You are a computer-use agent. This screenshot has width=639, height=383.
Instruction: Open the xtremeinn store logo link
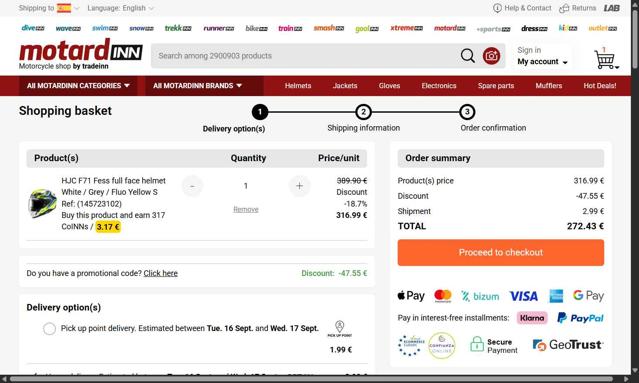pos(406,28)
